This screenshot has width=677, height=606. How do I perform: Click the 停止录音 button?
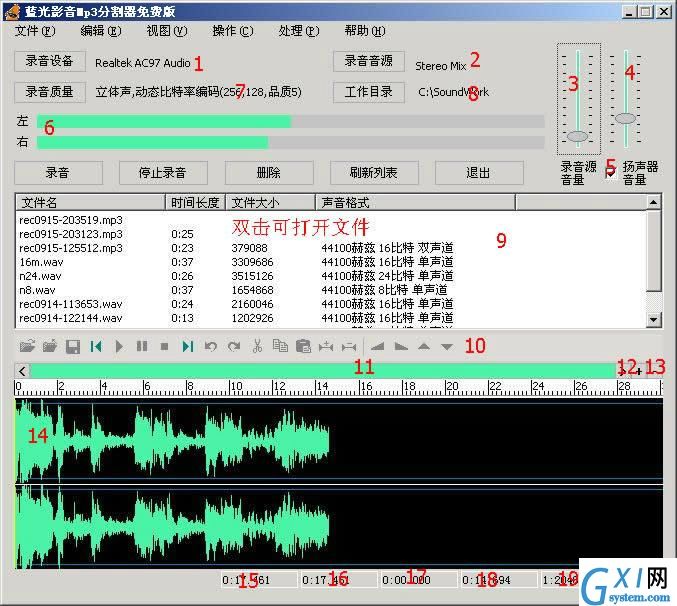163,173
